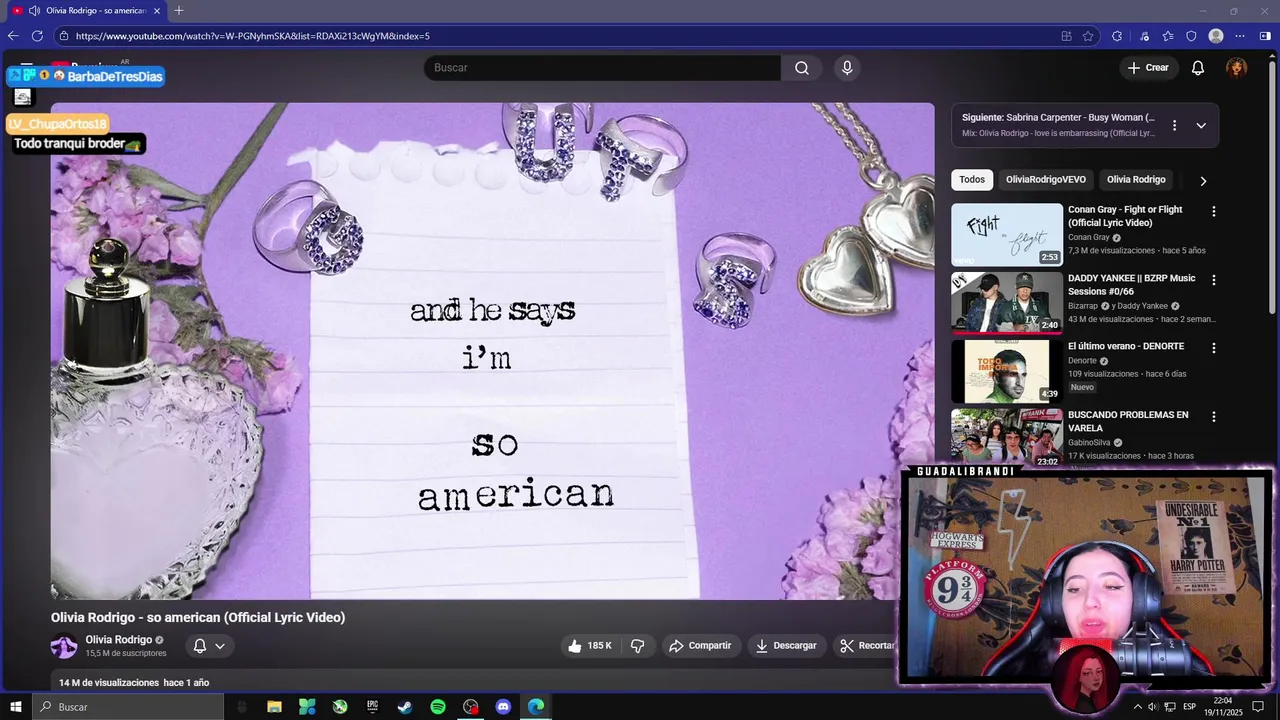1280x720 pixels.
Task: Click the browser address bar URL
Action: [252, 36]
